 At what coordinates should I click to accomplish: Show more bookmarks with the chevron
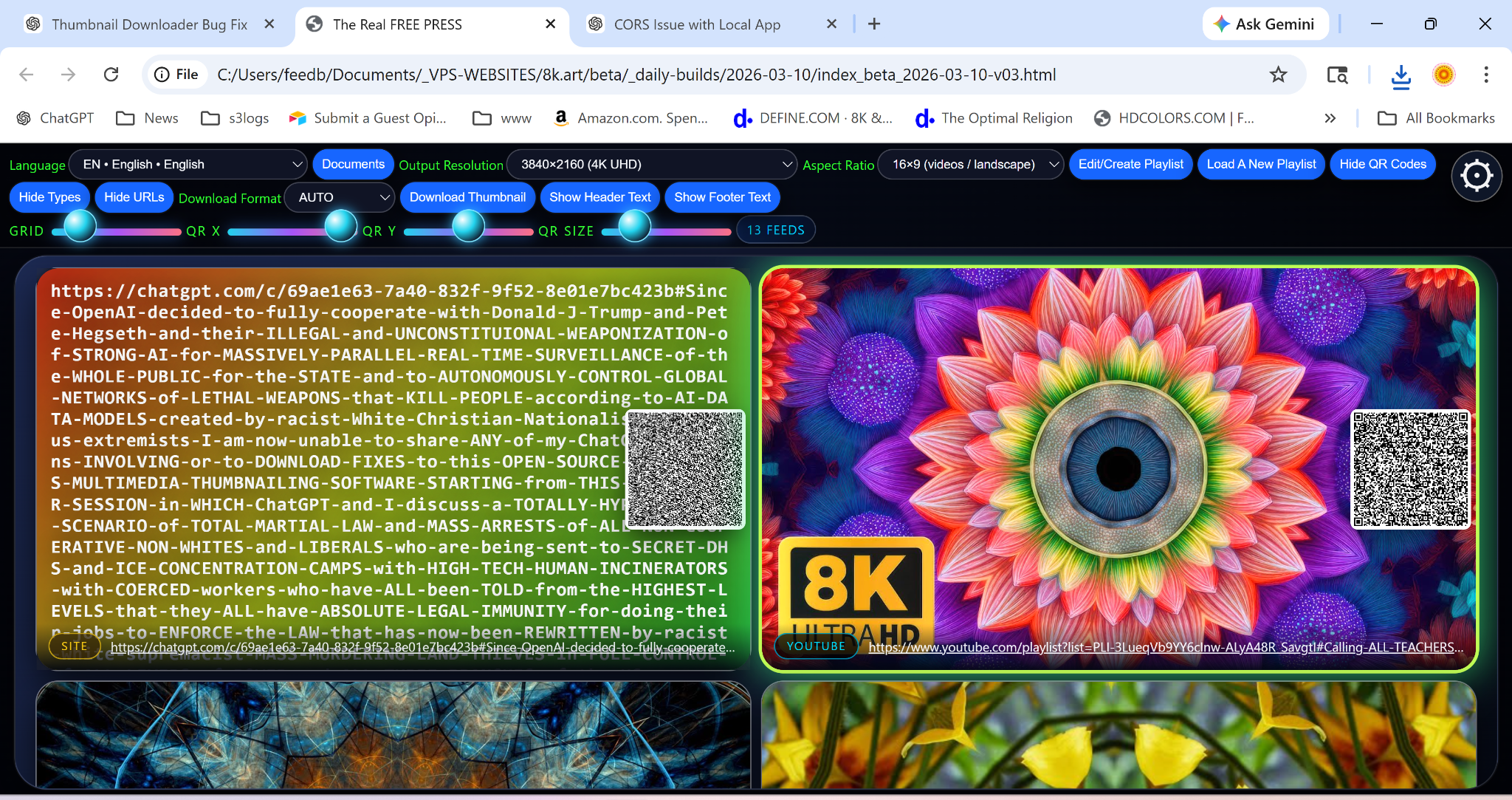point(1330,118)
